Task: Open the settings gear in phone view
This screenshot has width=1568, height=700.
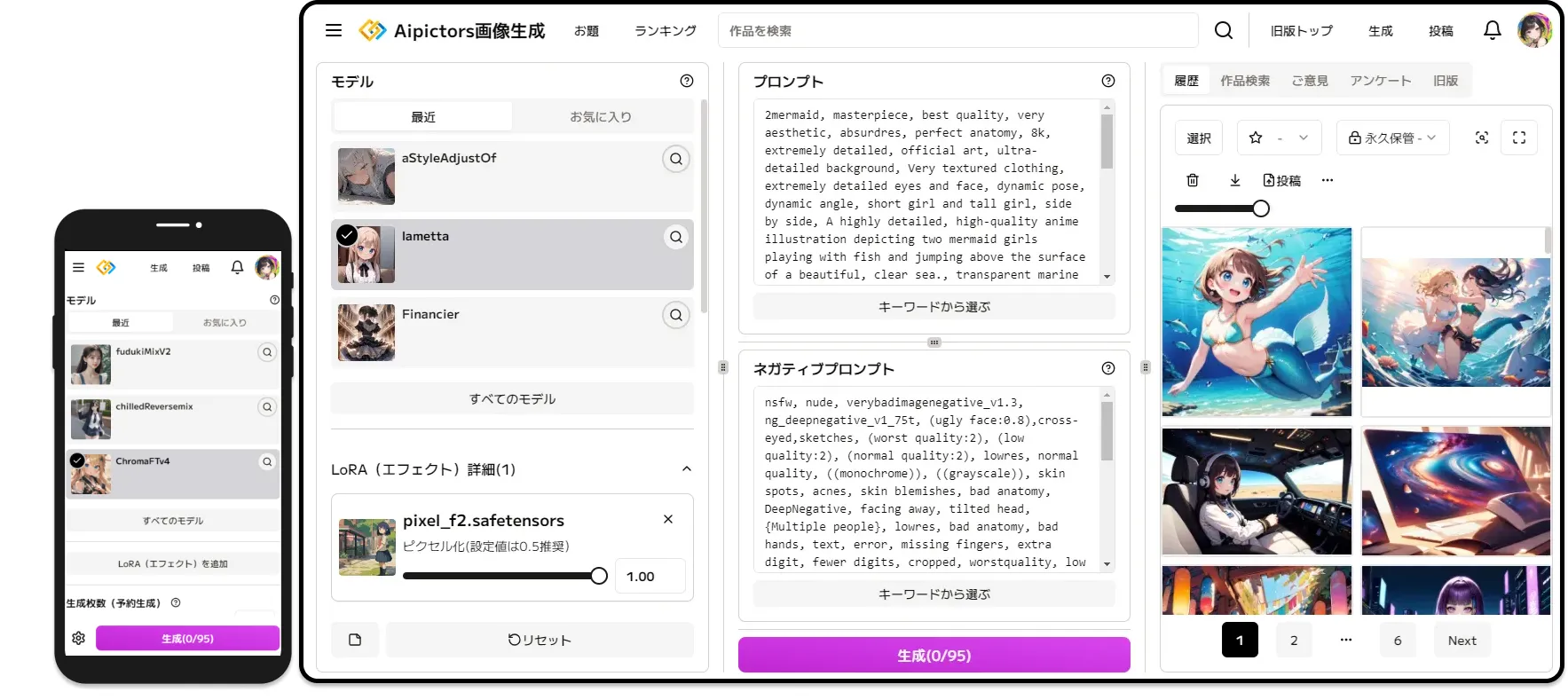Action: tap(78, 638)
